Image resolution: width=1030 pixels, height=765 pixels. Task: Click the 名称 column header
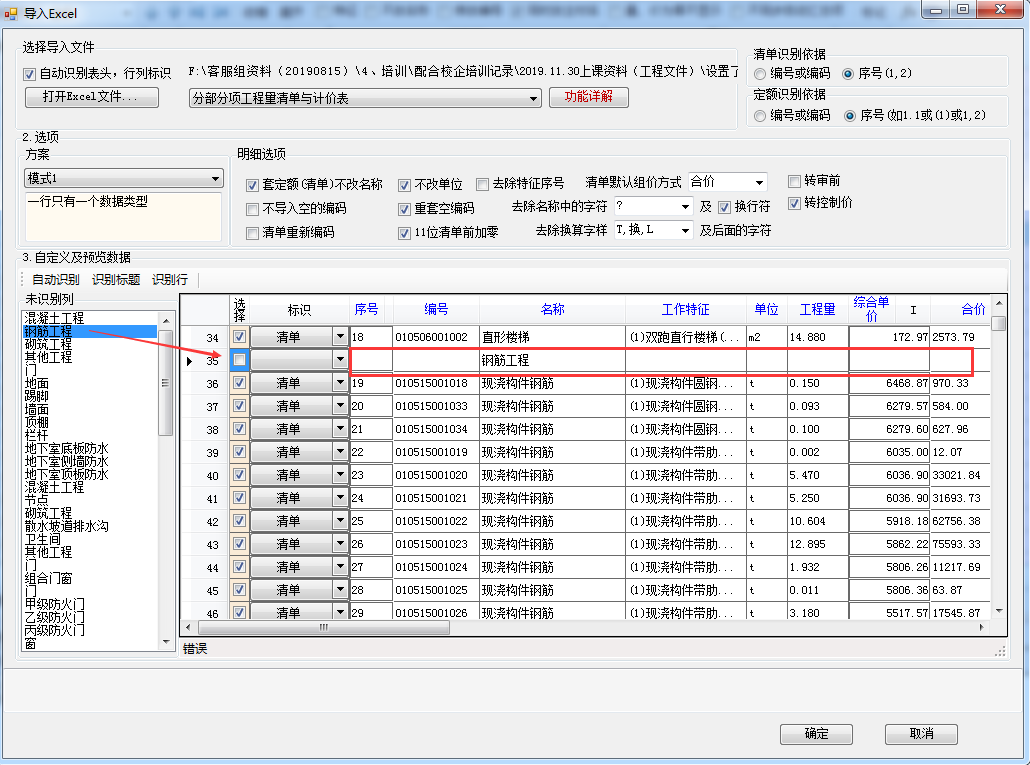552,310
